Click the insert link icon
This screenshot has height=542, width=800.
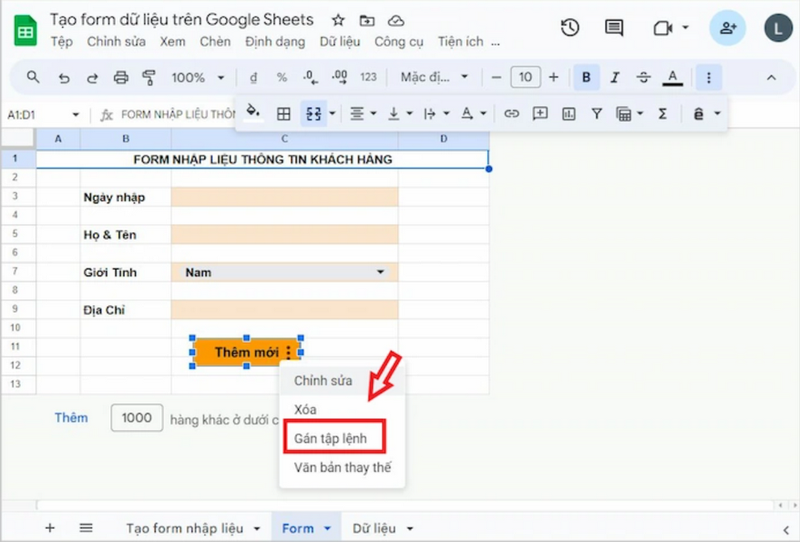[511, 114]
